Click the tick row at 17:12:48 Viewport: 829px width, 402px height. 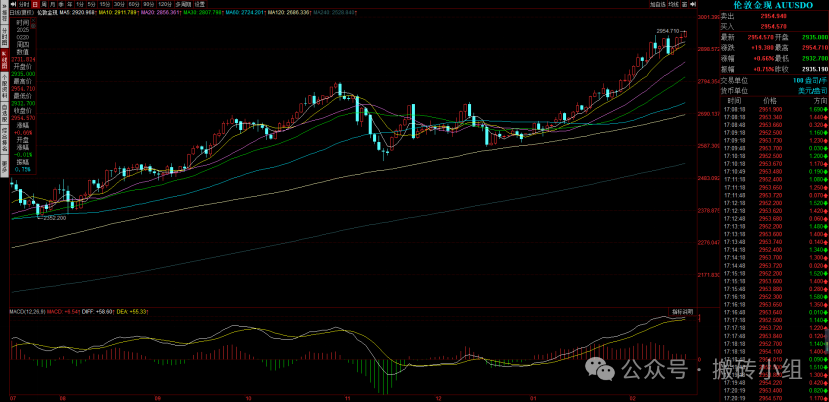pos(775,218)
